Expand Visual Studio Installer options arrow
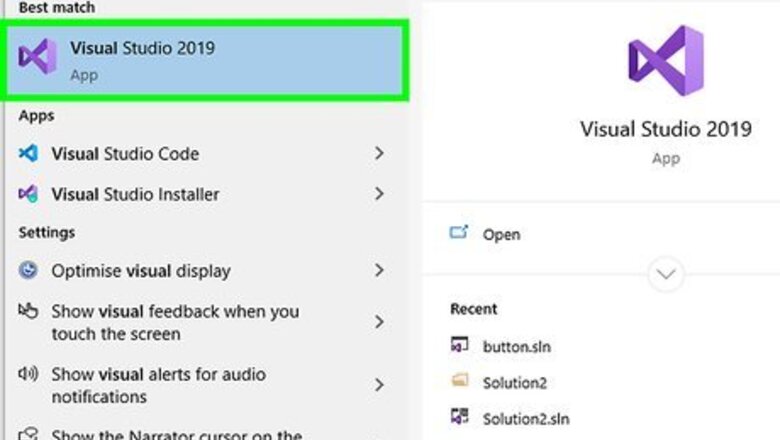 point(379,194)
